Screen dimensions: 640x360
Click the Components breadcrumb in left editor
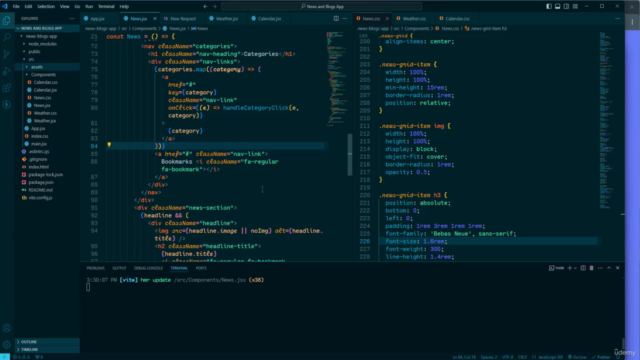click(144, 29)
